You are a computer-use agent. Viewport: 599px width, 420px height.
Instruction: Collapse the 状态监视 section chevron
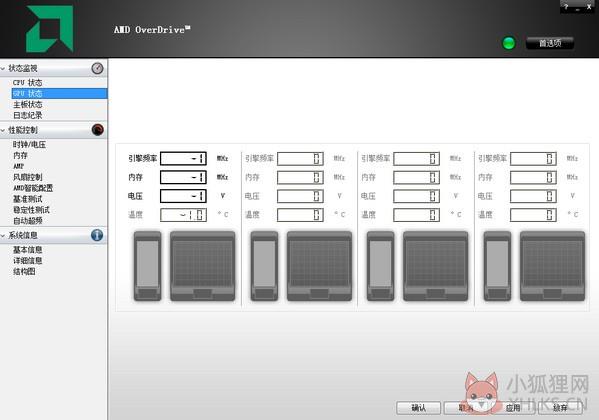pyautogui.click(x=3, y=69)
